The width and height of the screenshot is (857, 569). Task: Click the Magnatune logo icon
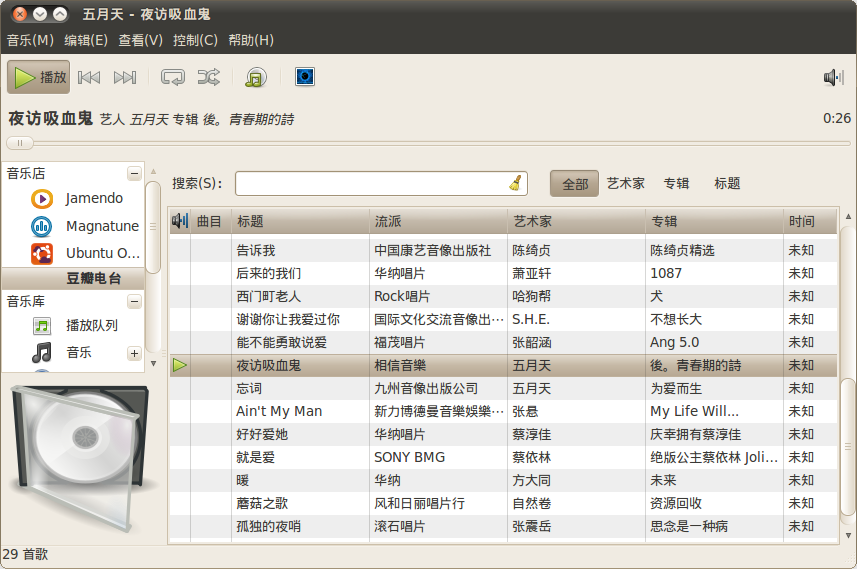42,226
